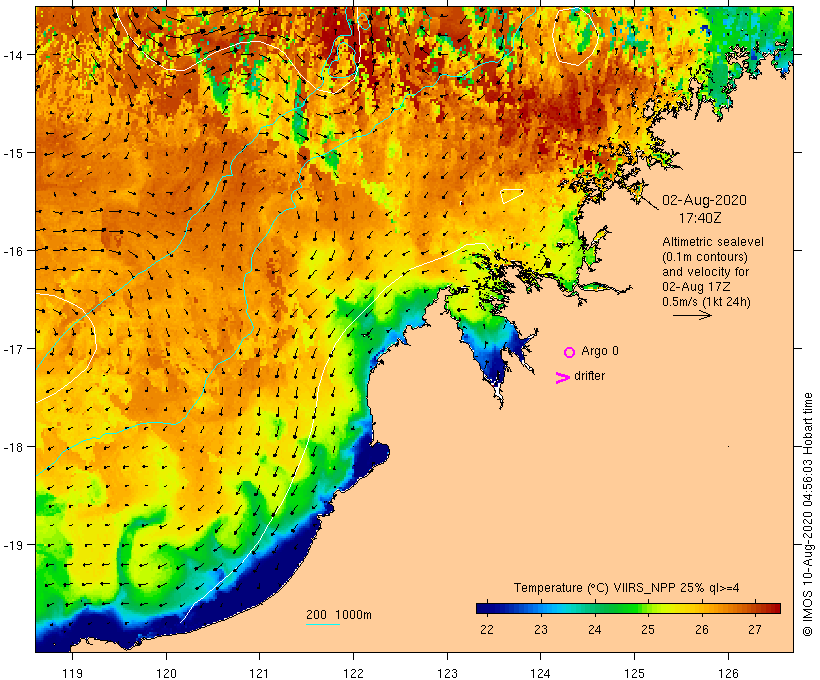Click the longitude label '124'
Viewport: 820px width, 680px height.
click(541, 673)
